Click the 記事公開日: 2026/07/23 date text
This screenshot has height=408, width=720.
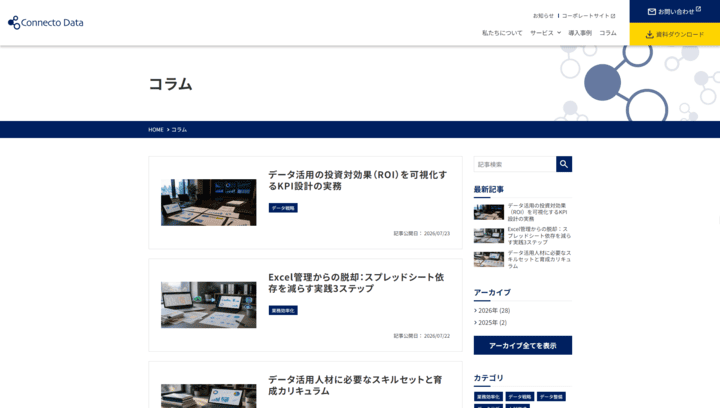click(422, 234)
